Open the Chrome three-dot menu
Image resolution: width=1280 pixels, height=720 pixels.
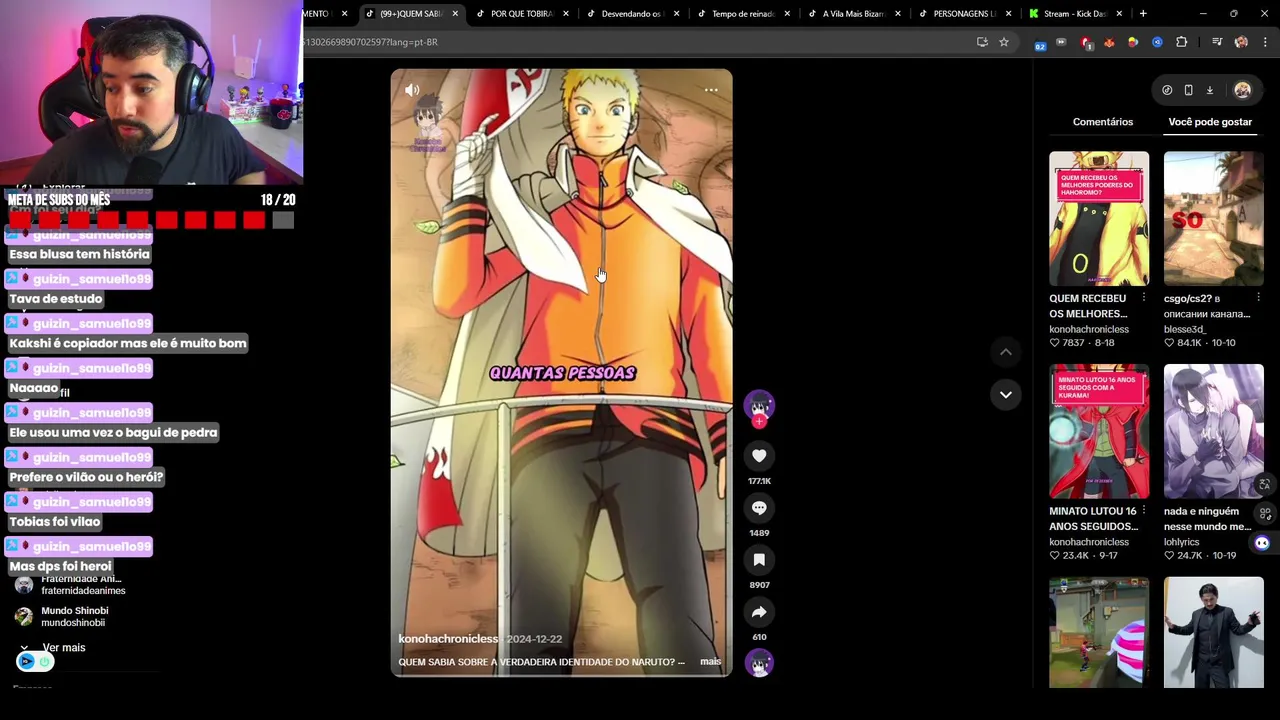(x=1265, y=42)
